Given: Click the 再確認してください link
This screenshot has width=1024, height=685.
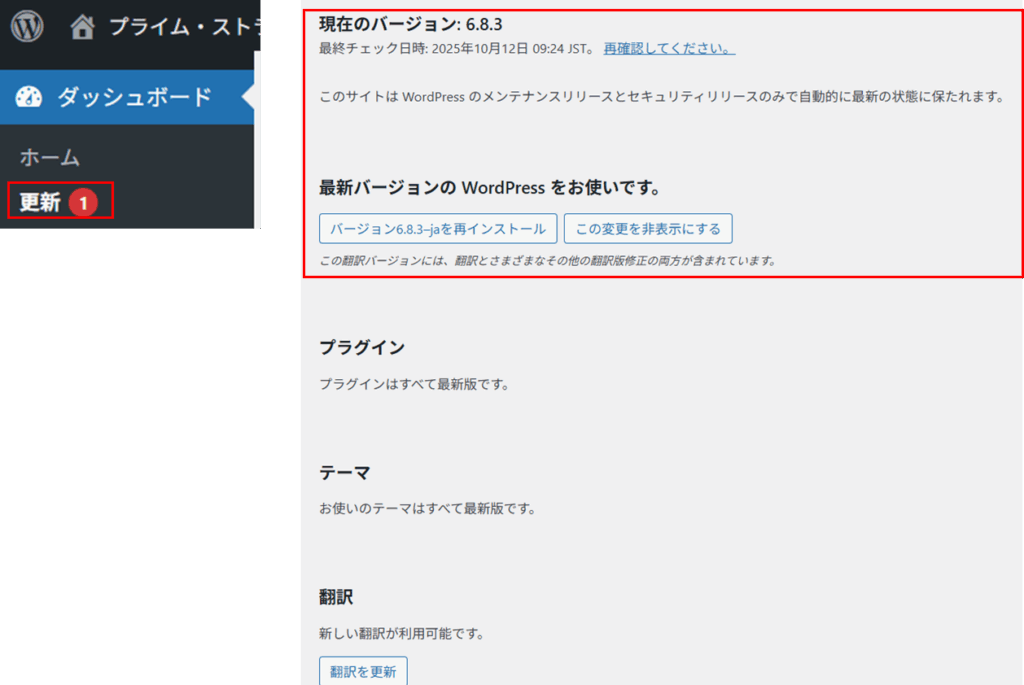Looking at the screenshot, I should (669, 48).
